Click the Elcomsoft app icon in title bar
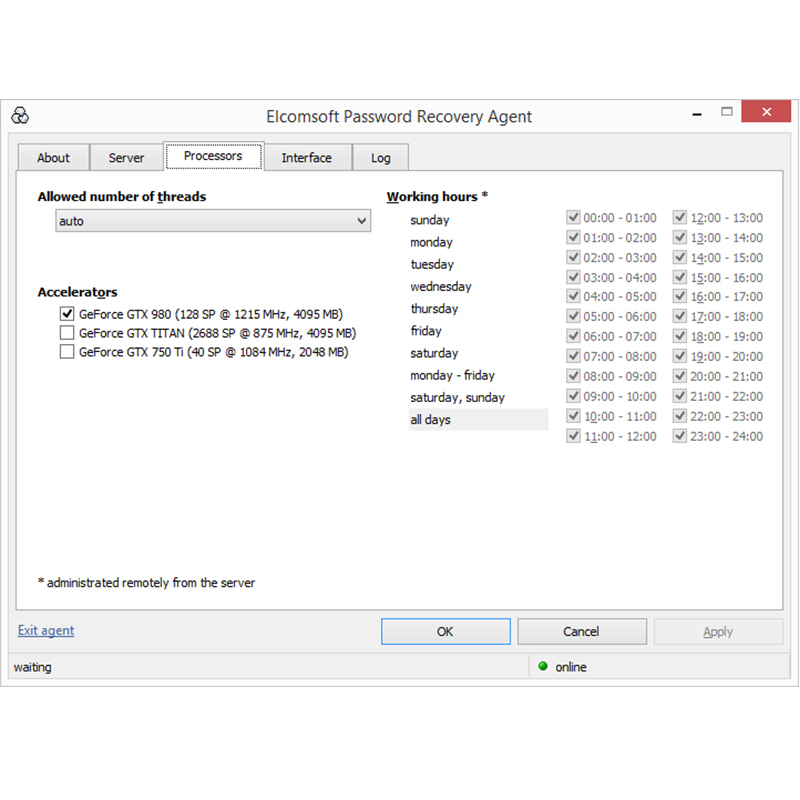Screen dimensions: 800x800 point(20,116)
